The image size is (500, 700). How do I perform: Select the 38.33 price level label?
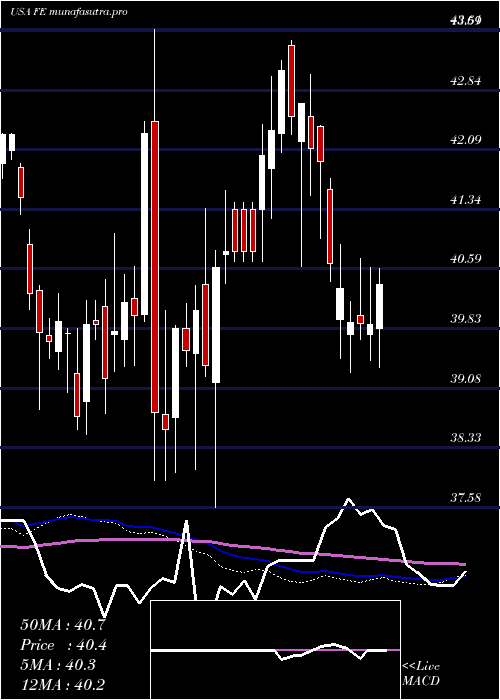(x=466, y=438)
